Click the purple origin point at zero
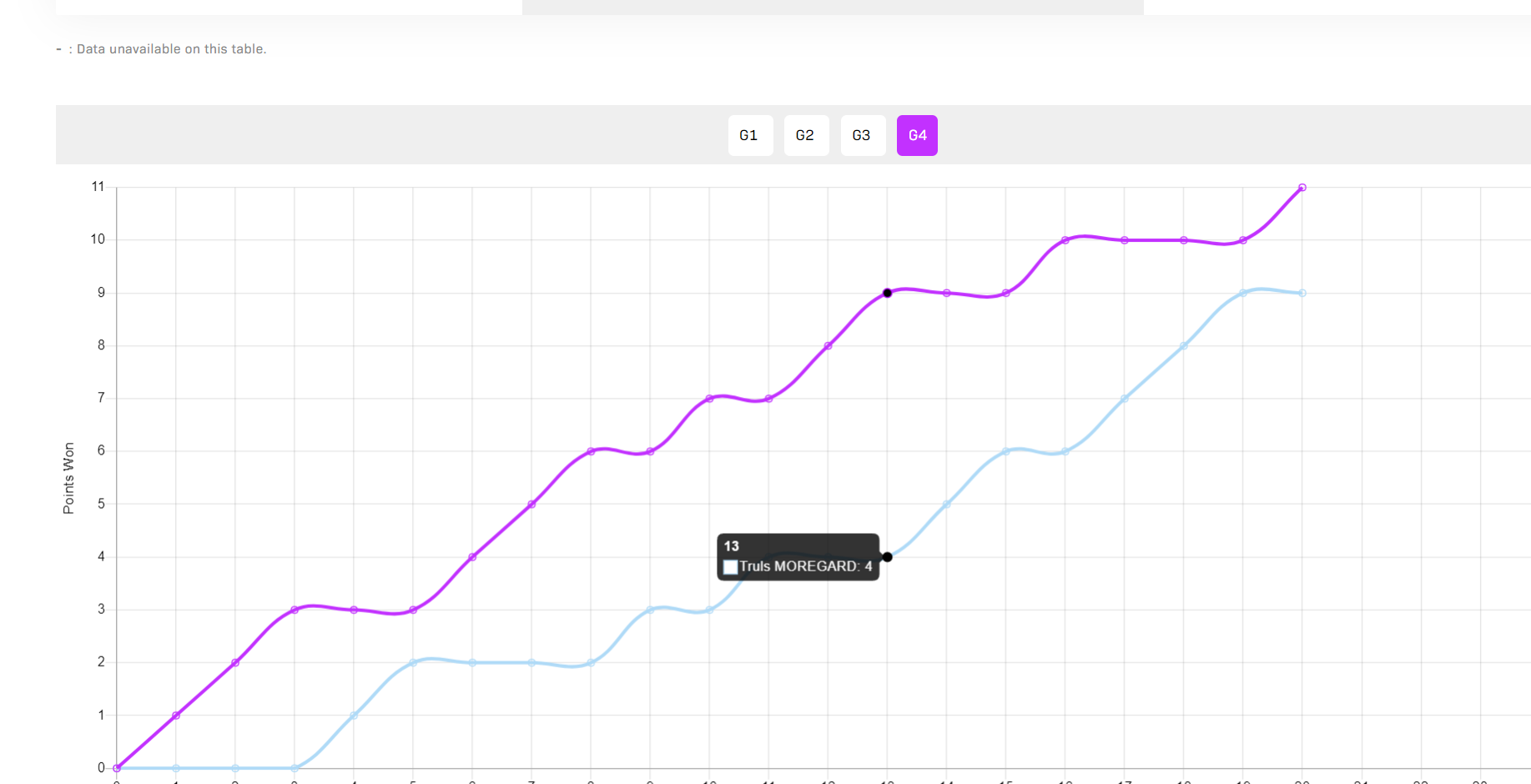Viewport: 1531px width, 784px height. pos(117,767)
